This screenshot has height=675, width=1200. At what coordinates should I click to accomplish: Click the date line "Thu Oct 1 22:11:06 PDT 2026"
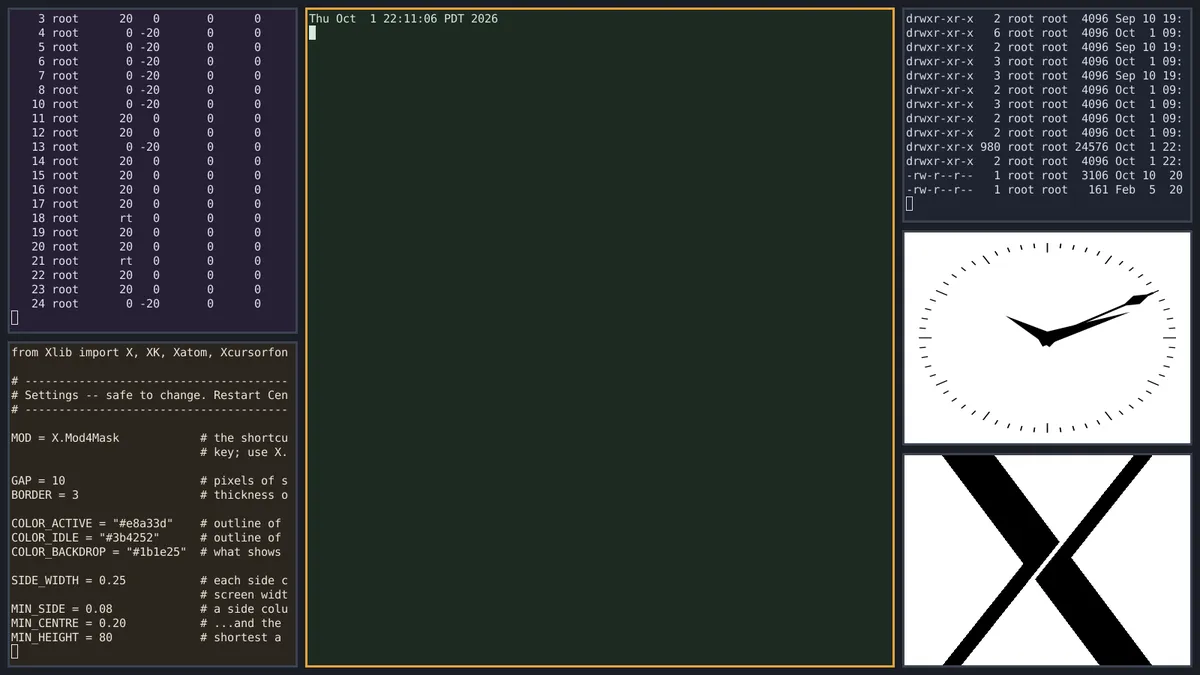tap(403, 19)
